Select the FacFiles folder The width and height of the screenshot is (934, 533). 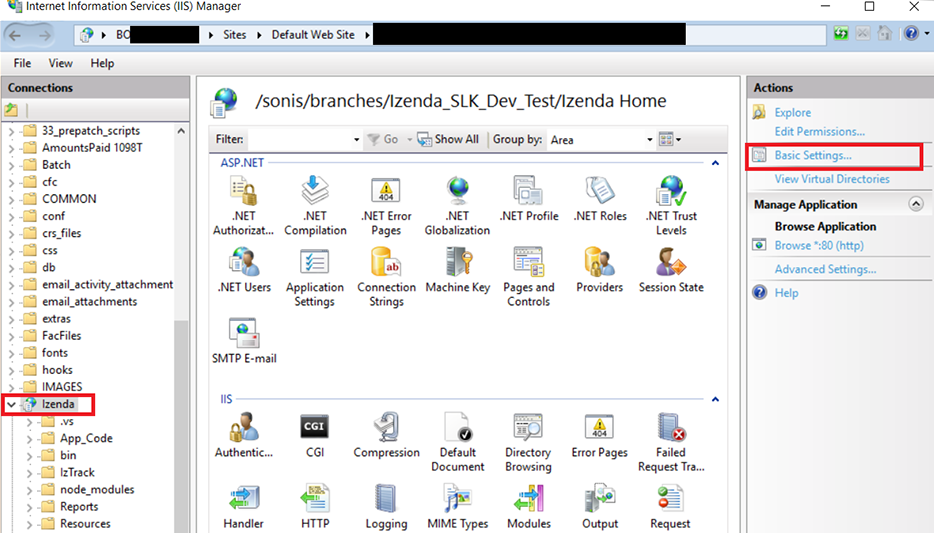(x=61, y=336)
